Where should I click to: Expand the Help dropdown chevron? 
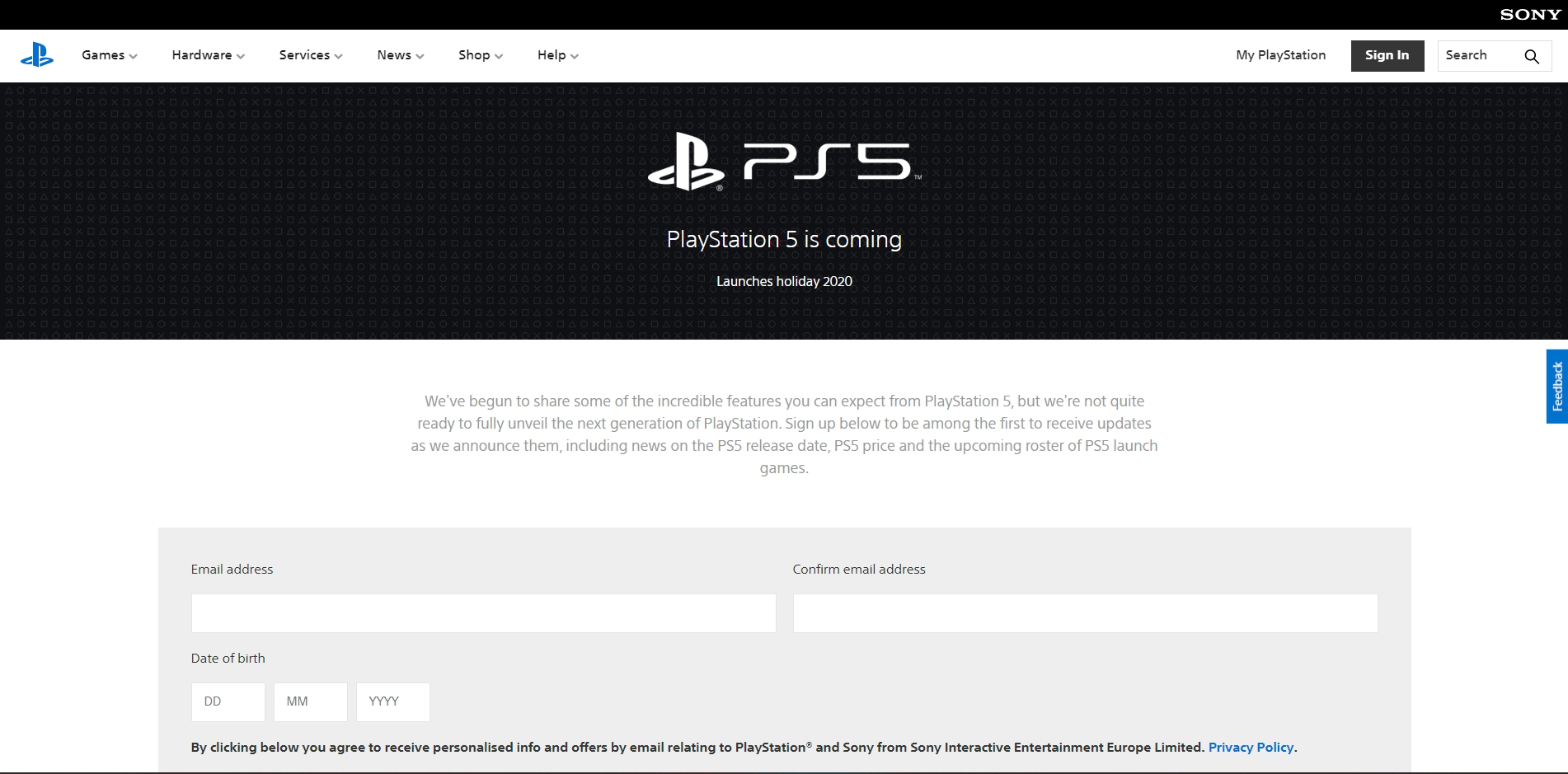[x=575, y=56]
